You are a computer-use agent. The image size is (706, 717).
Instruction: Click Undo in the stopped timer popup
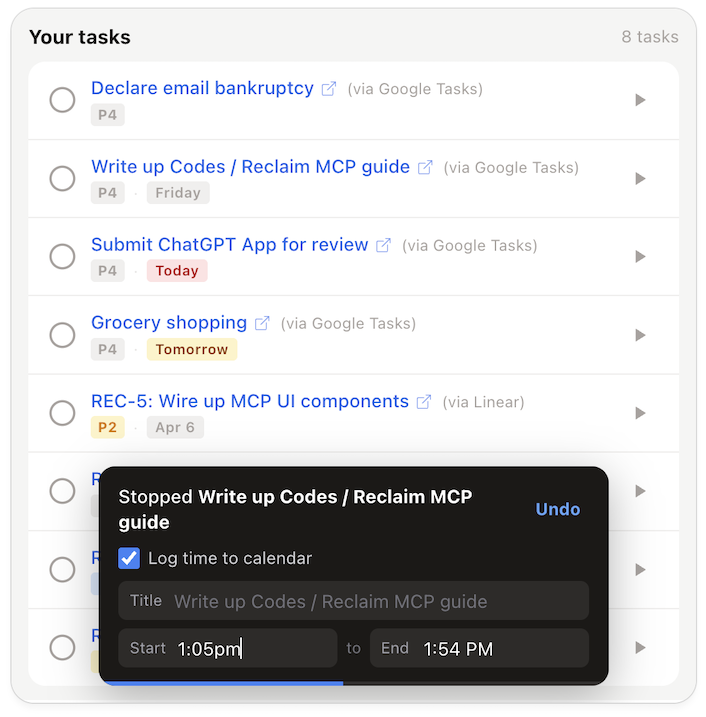pyautogui.click(x=557, y=509)
